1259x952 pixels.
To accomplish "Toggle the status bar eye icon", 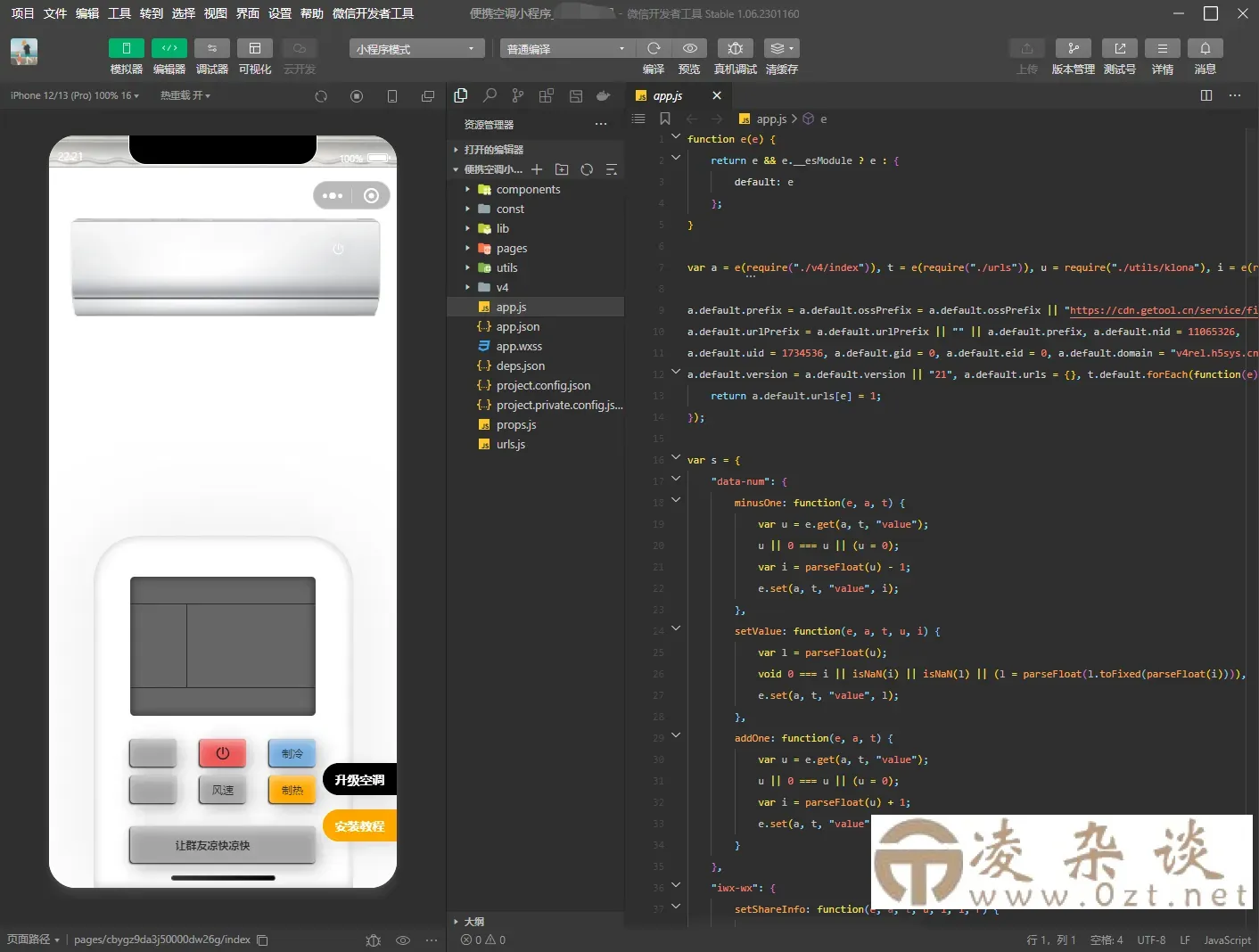I will tap(403, 940).
